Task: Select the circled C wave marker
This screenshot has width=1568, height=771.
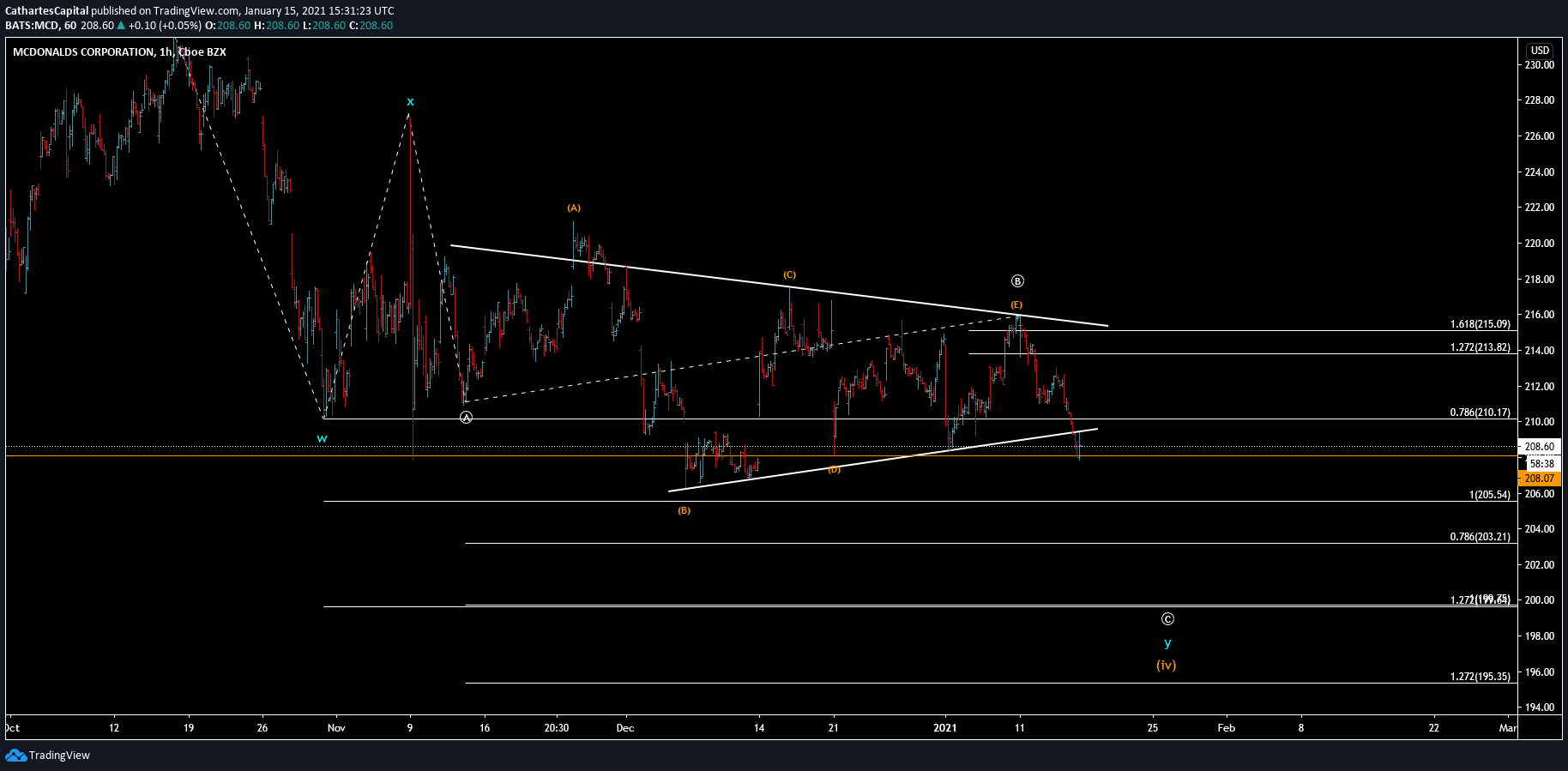Action: coord(1167,619)
